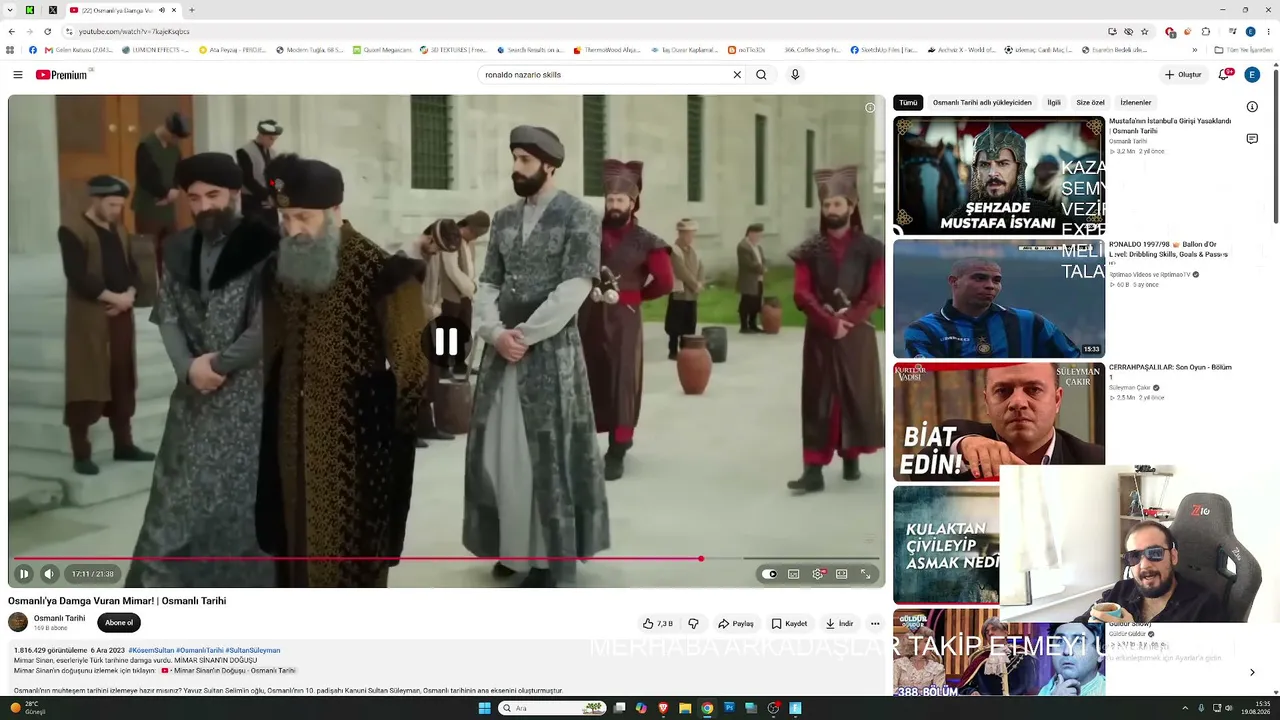Close the YouTube browser tab
The image size is (1280, 720).
pyautogui.click(x=175, y=10)
